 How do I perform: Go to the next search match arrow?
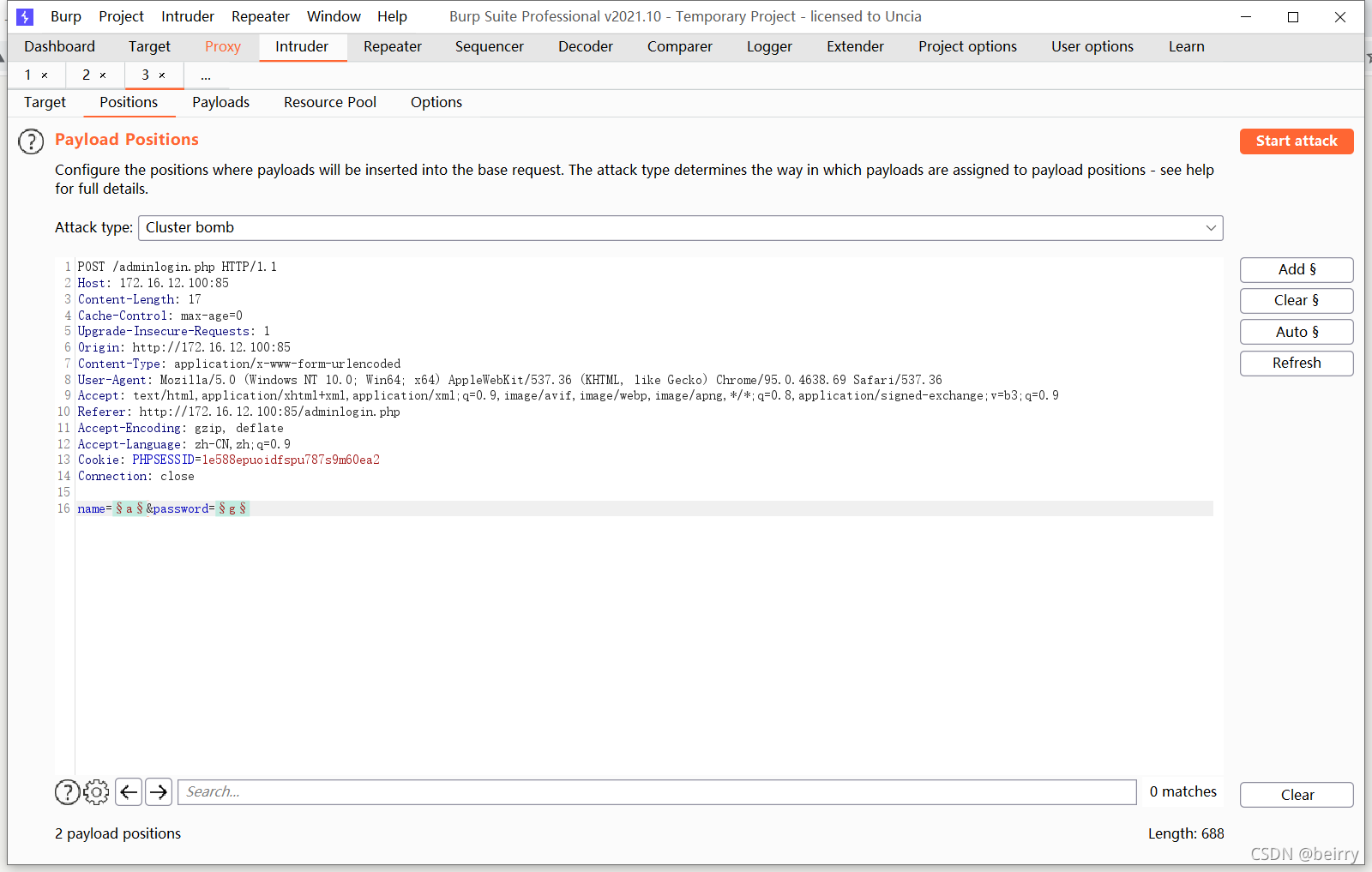tap(159, 792)
